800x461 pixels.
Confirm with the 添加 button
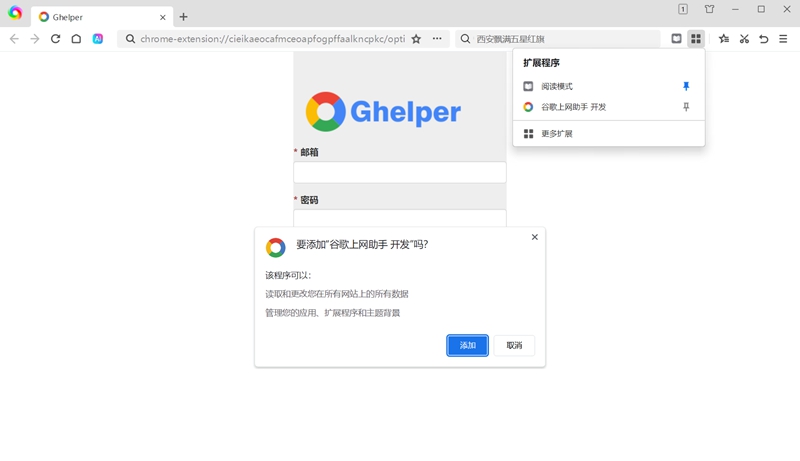tap(467, 345)
